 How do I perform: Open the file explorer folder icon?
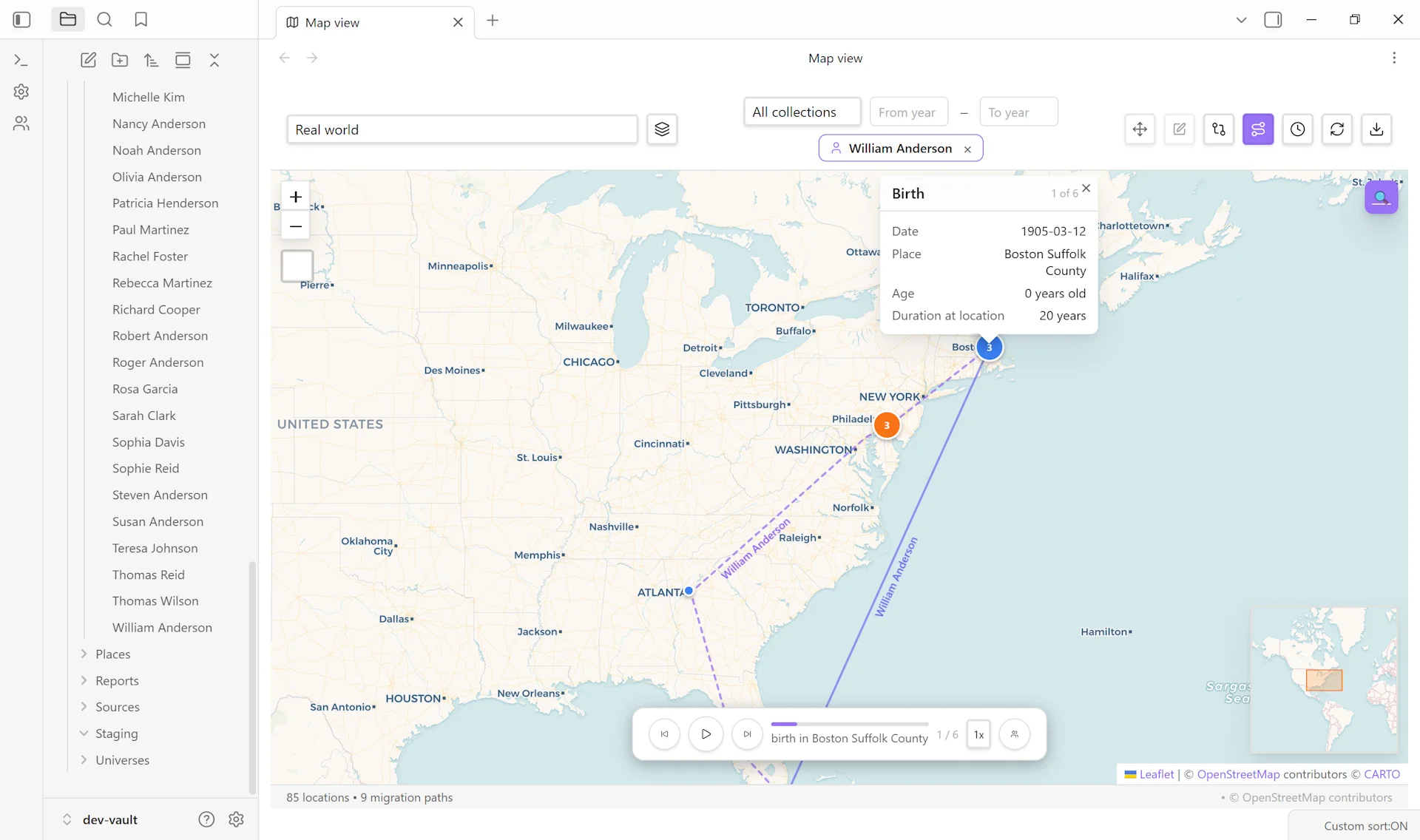(x=68, y=20)
